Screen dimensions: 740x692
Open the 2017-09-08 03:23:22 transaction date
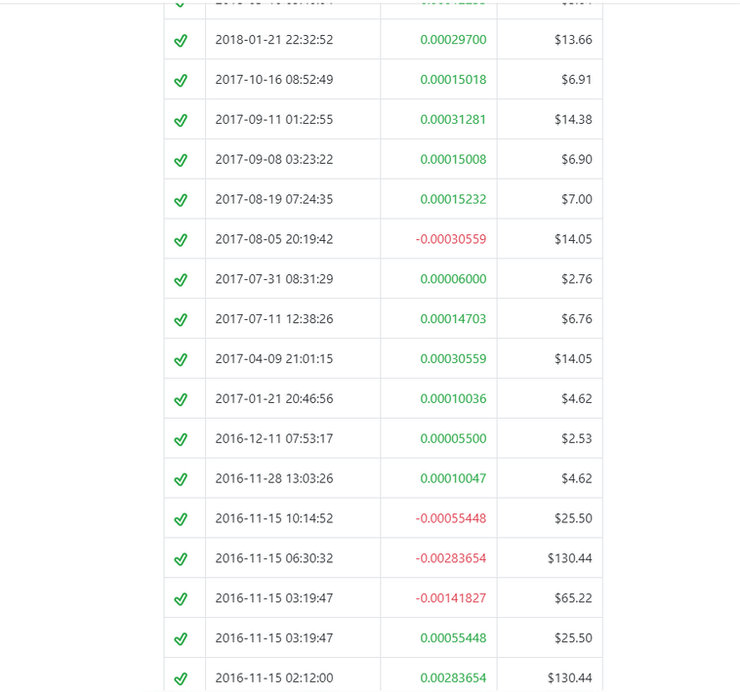pos(274,159)
